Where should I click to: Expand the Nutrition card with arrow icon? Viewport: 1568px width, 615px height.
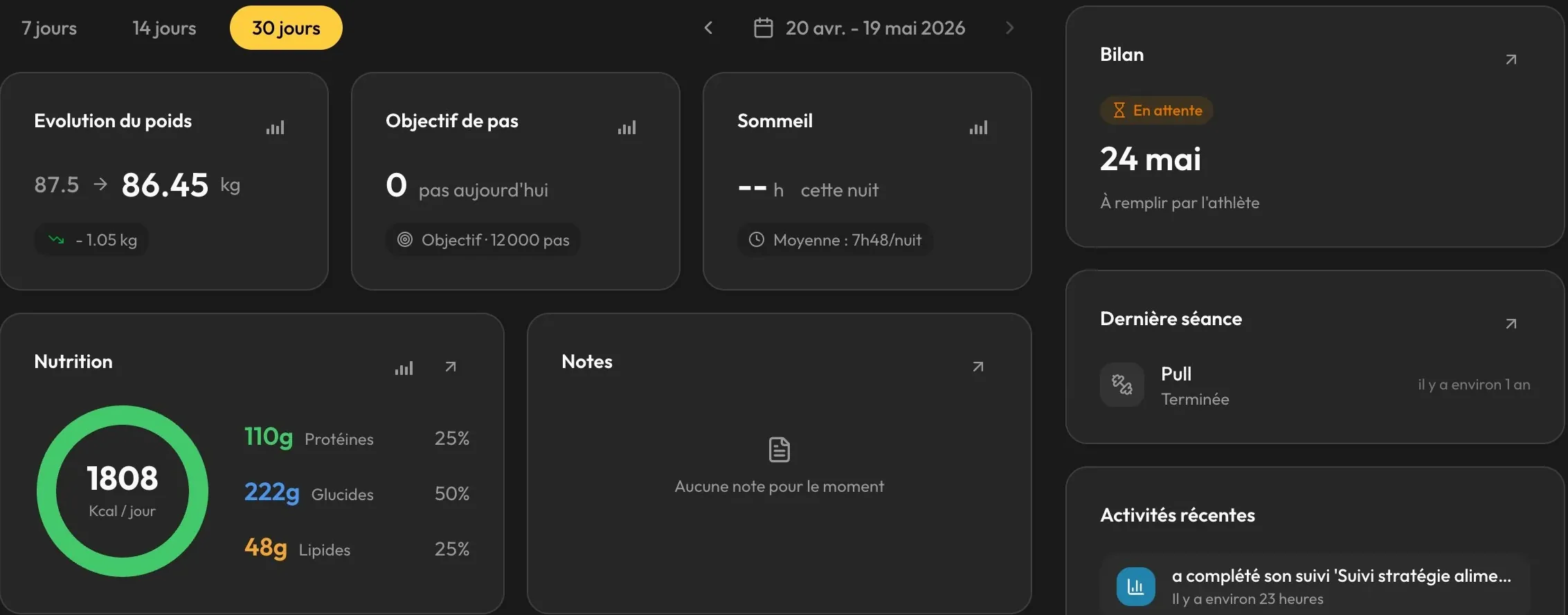click(451, 367)
